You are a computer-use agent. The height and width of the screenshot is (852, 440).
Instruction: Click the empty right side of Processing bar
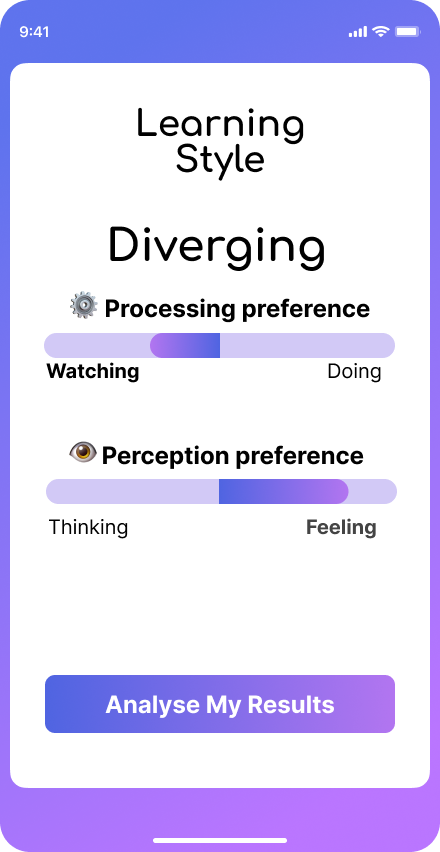307,346
